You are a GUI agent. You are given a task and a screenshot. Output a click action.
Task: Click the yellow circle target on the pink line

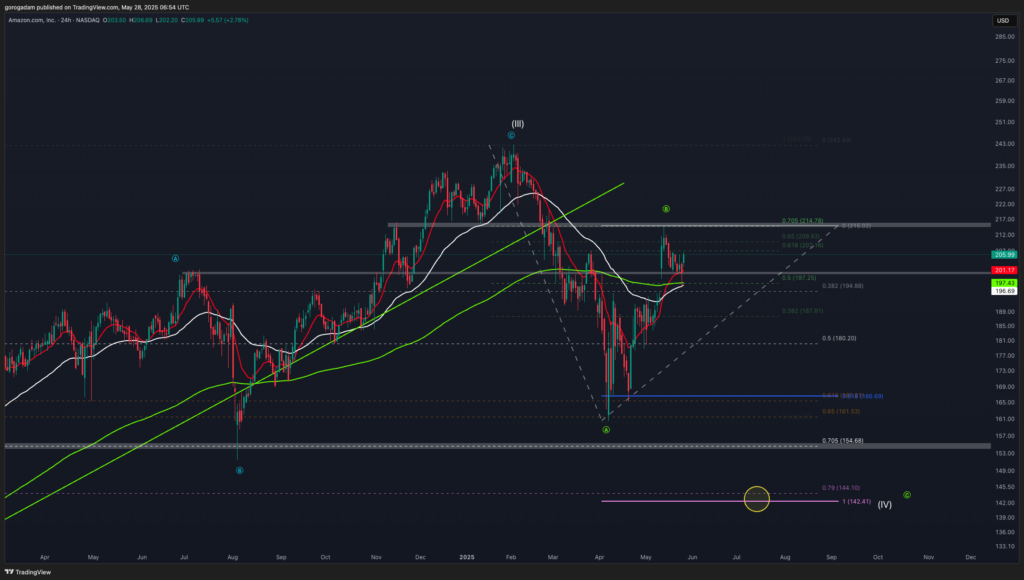point(757,498)
